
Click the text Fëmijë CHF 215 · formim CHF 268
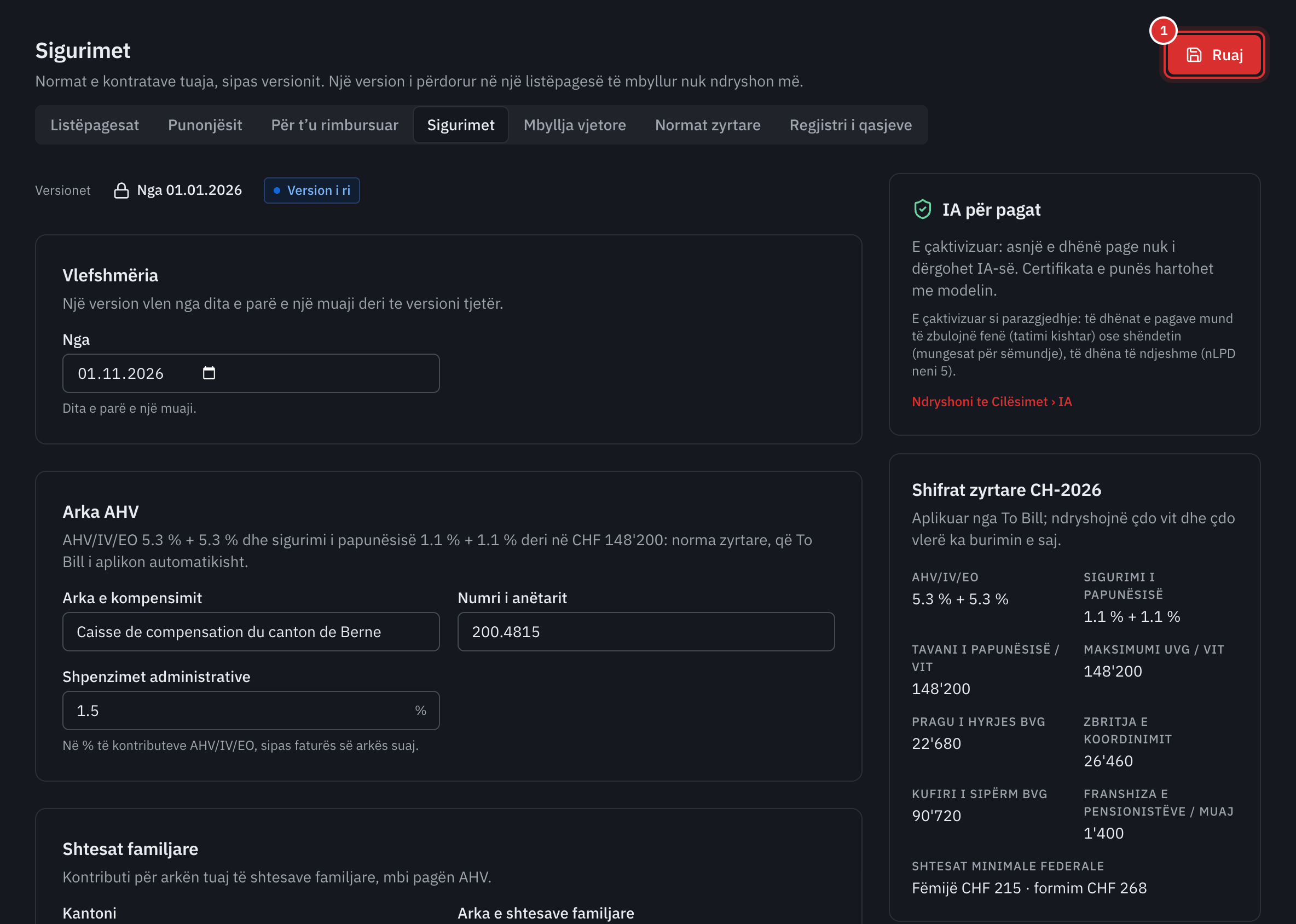1029,887
